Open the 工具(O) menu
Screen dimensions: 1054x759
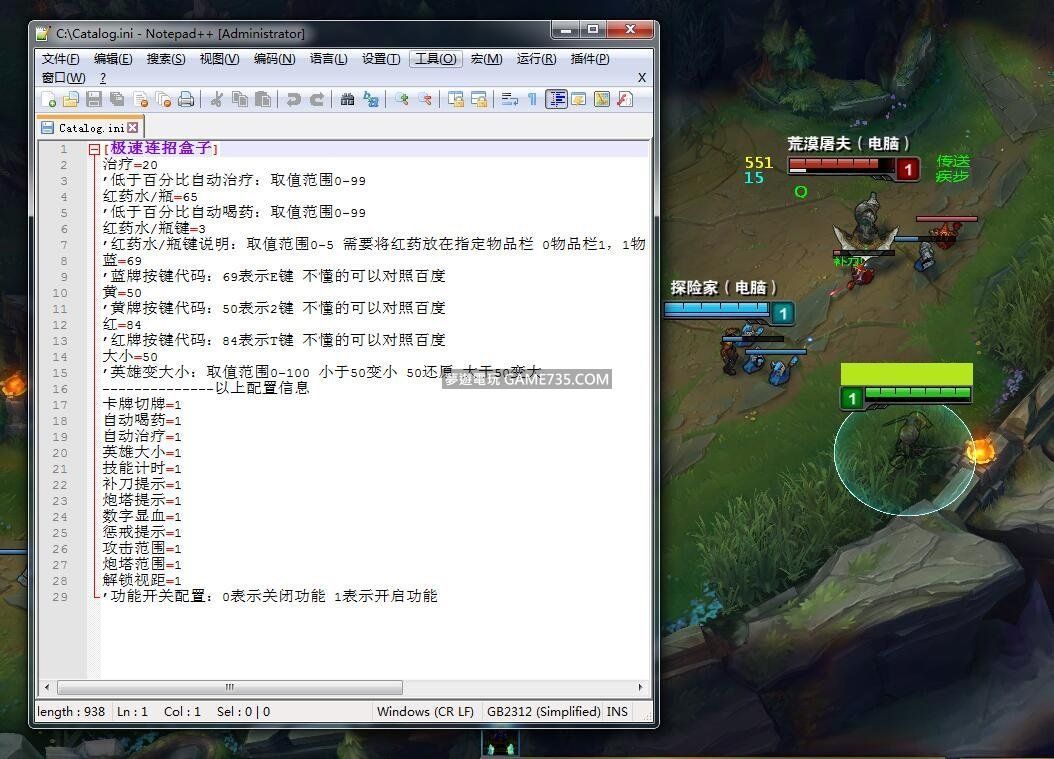[x=436, y=59]
